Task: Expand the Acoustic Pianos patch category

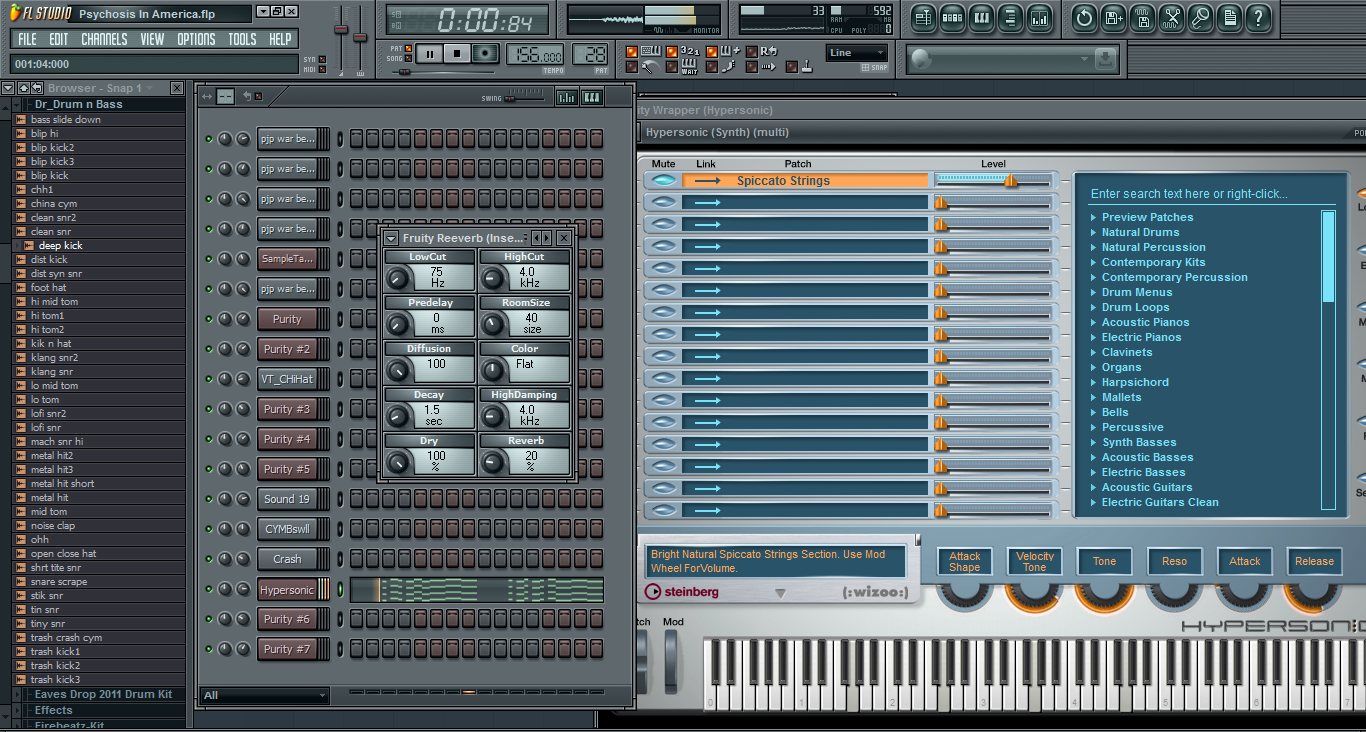Action: [x=1145, y=322]
